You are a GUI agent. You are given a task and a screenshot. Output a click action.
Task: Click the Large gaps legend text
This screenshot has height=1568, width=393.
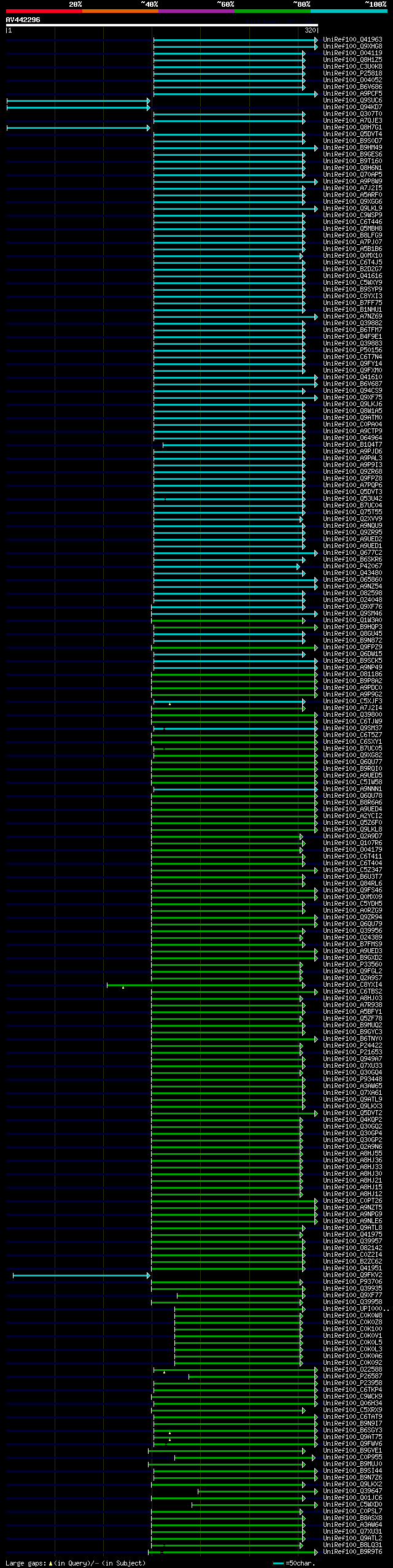(x=76, y=1563)
